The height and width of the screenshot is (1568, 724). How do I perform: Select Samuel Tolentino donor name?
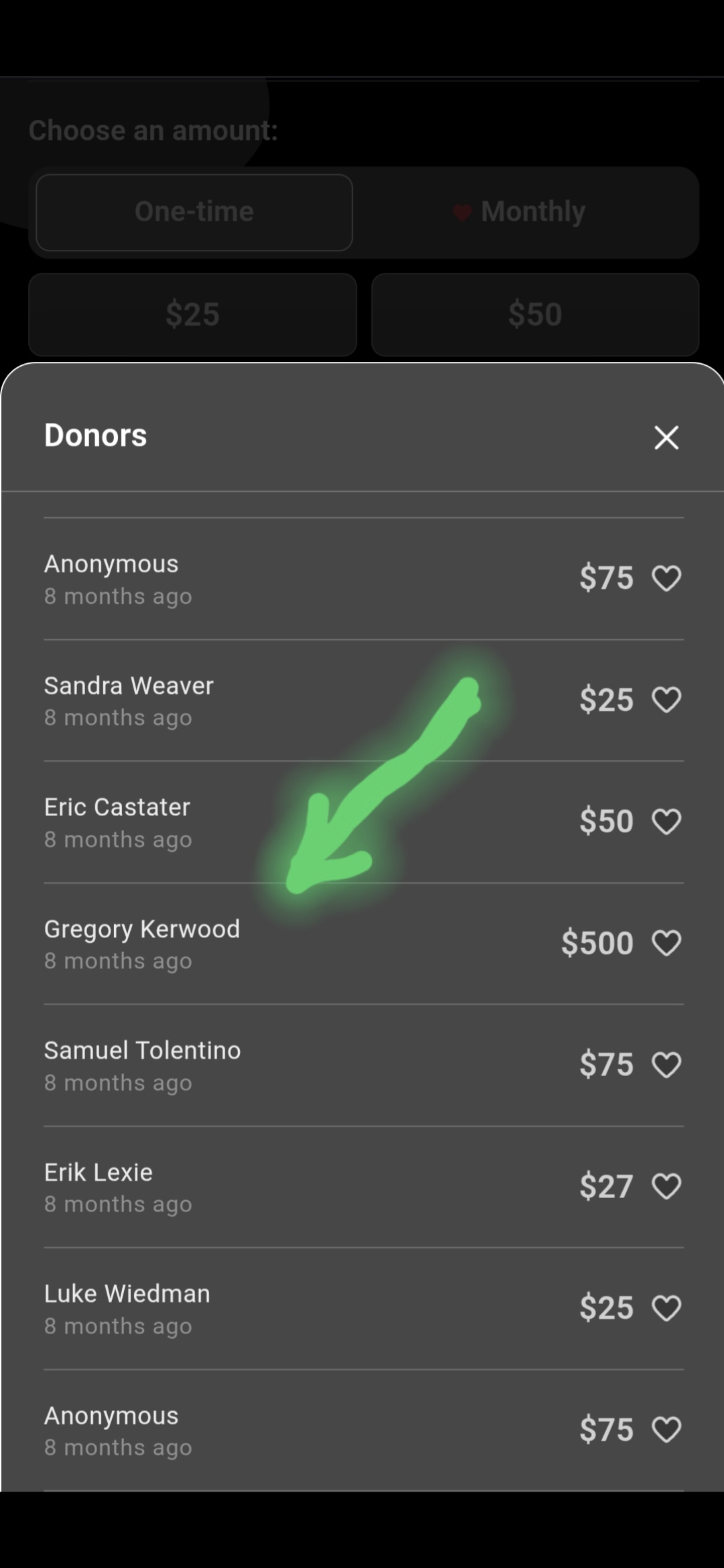[142, 1051]
